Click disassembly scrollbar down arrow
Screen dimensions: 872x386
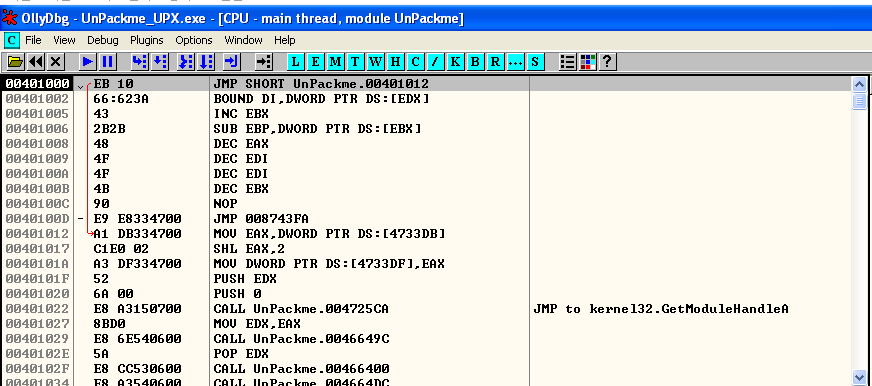point(859,377)
